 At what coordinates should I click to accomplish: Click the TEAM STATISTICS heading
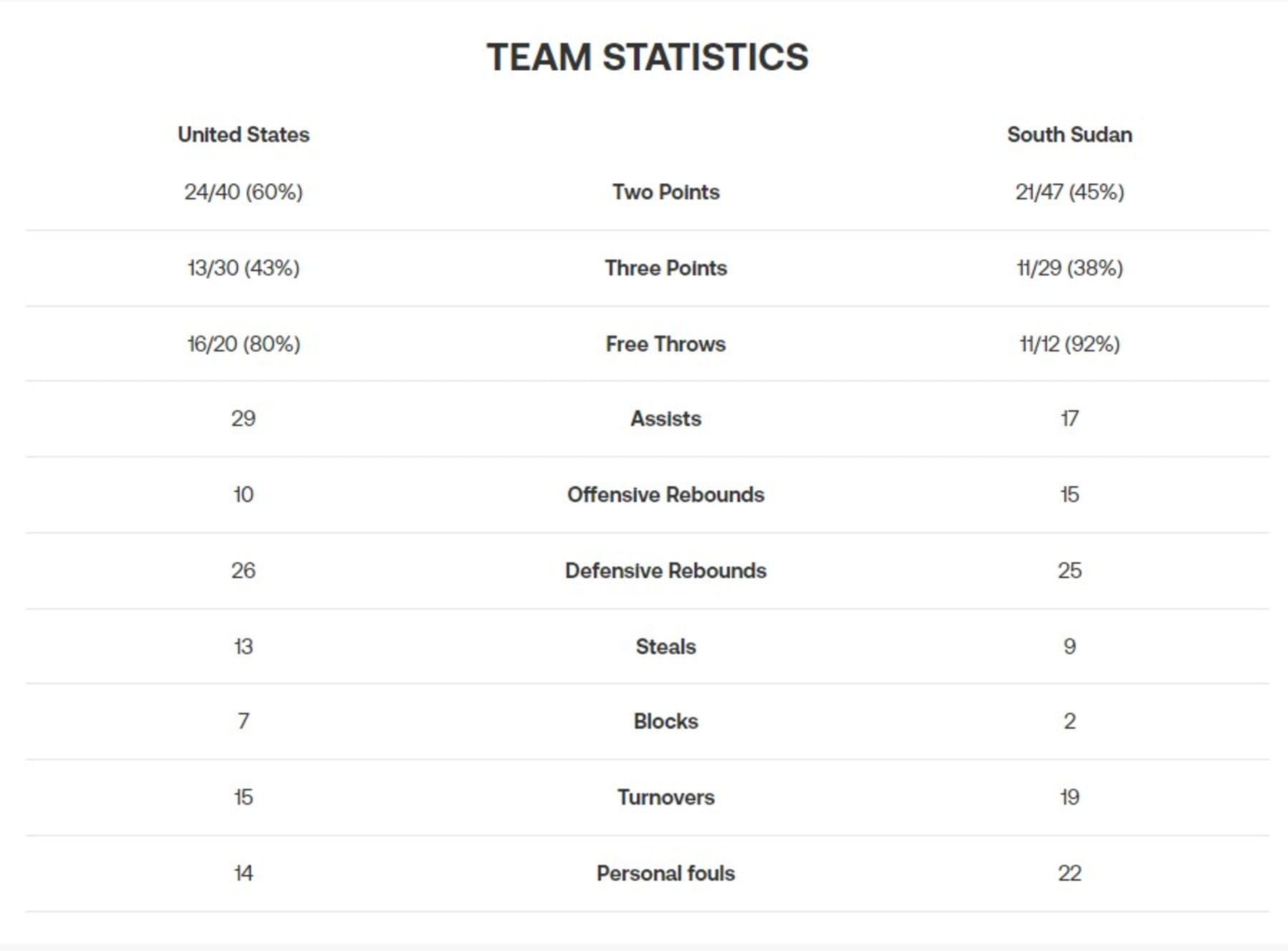[648, 57]
